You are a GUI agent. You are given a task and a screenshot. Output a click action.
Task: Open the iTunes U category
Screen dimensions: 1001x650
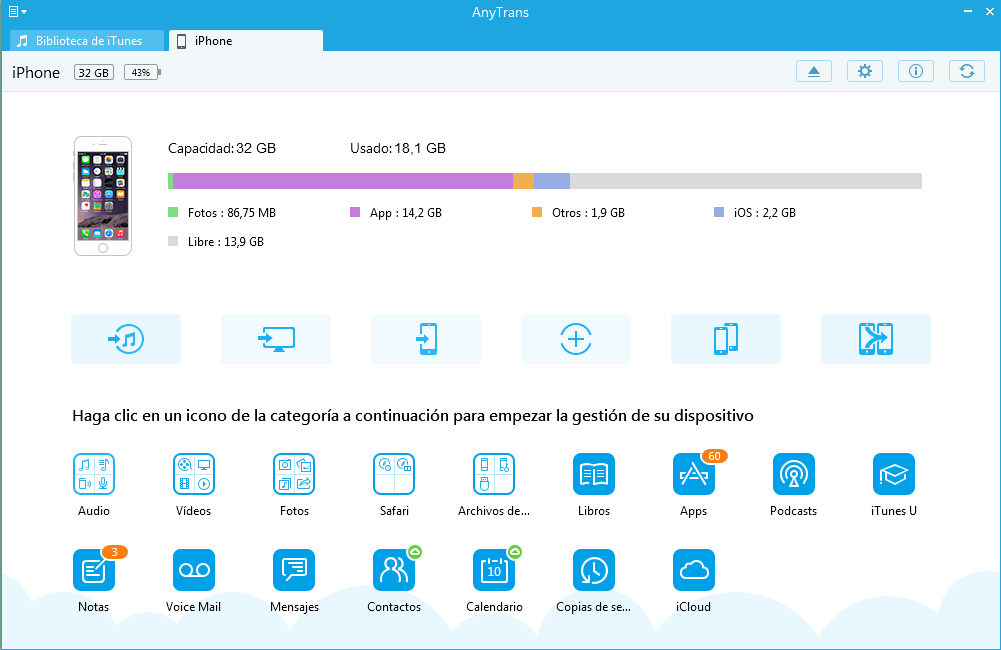click(894, 474)
